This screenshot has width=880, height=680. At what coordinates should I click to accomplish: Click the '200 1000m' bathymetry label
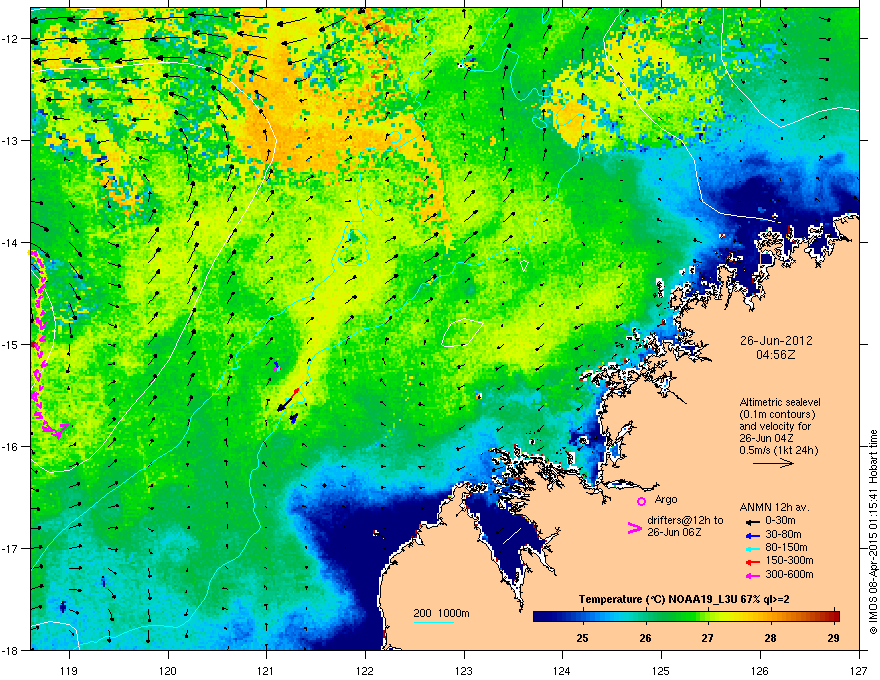coord(441,613)
